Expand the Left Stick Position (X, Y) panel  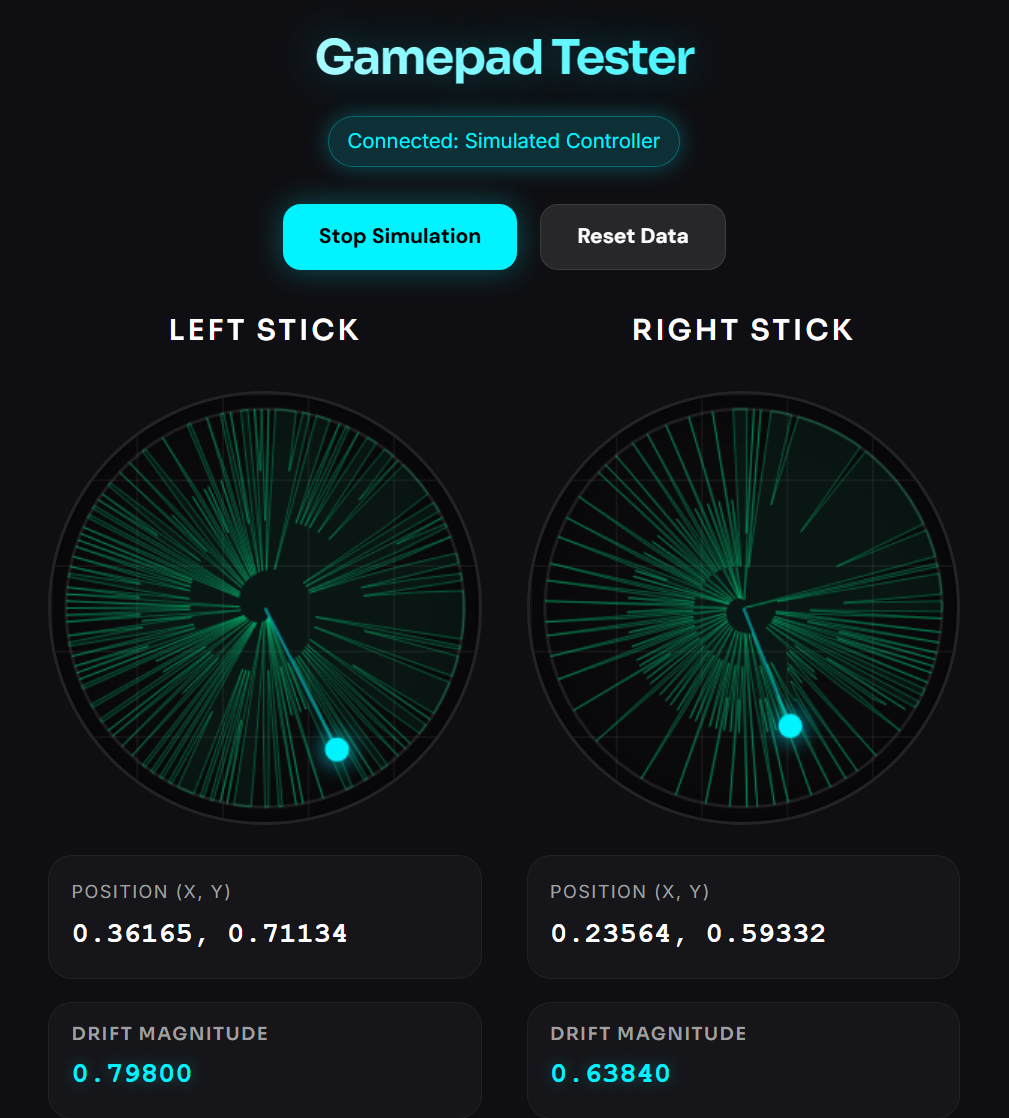coord(265,916)
